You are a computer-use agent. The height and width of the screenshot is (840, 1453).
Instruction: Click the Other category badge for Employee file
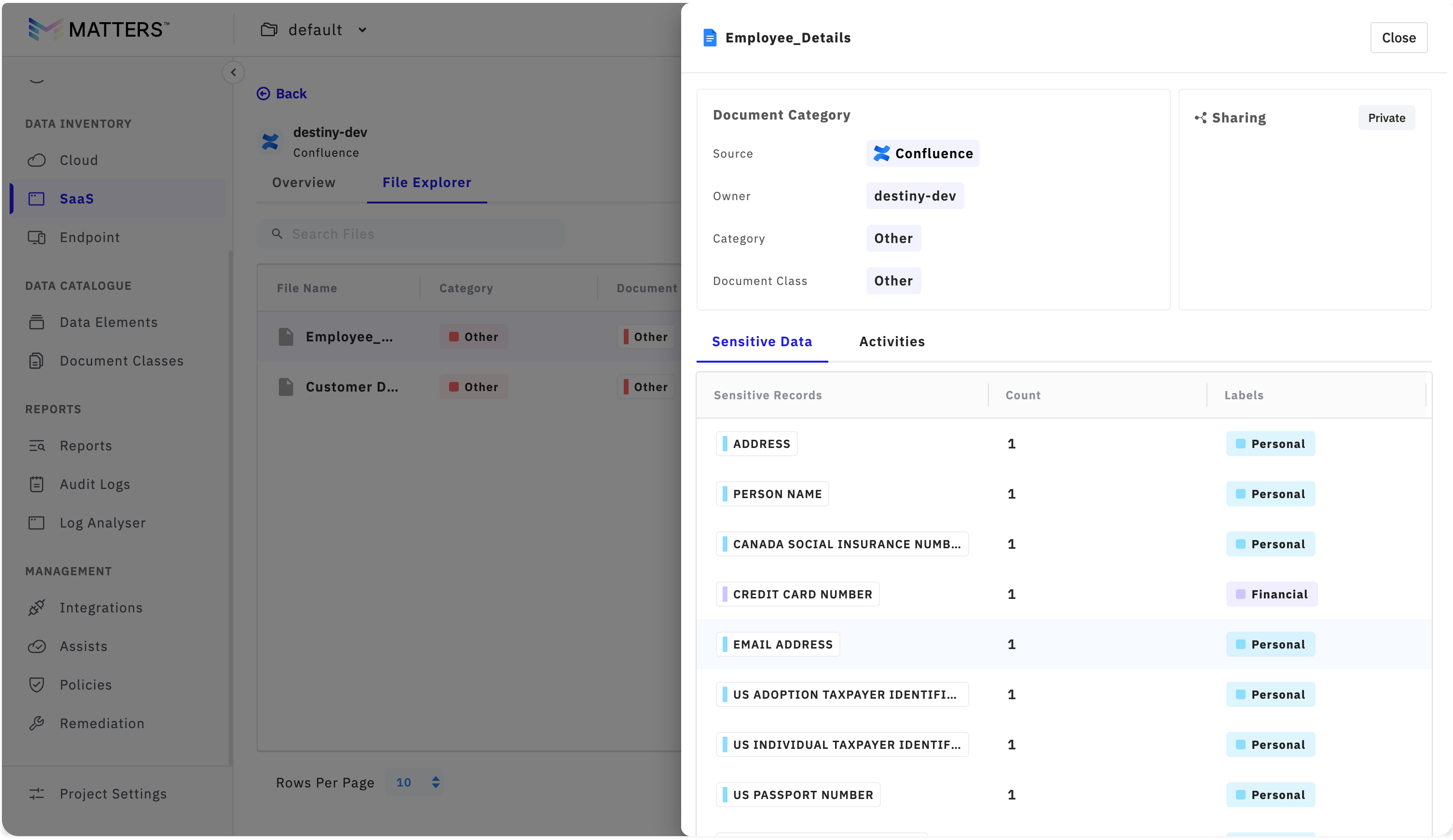click(x=473, y=336)
